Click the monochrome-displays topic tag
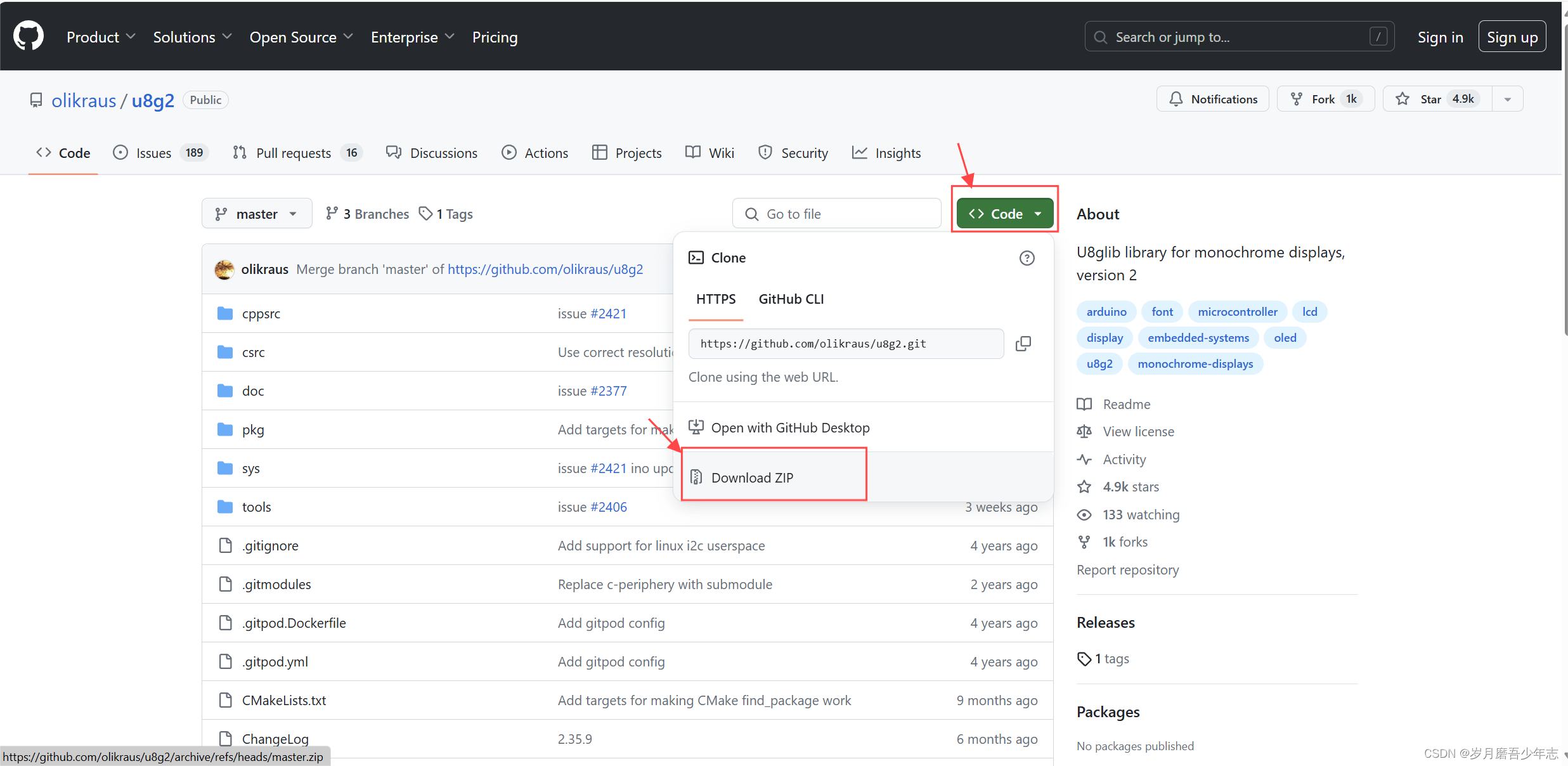Screen dimensions: 1568x766 pos(1195,363)
